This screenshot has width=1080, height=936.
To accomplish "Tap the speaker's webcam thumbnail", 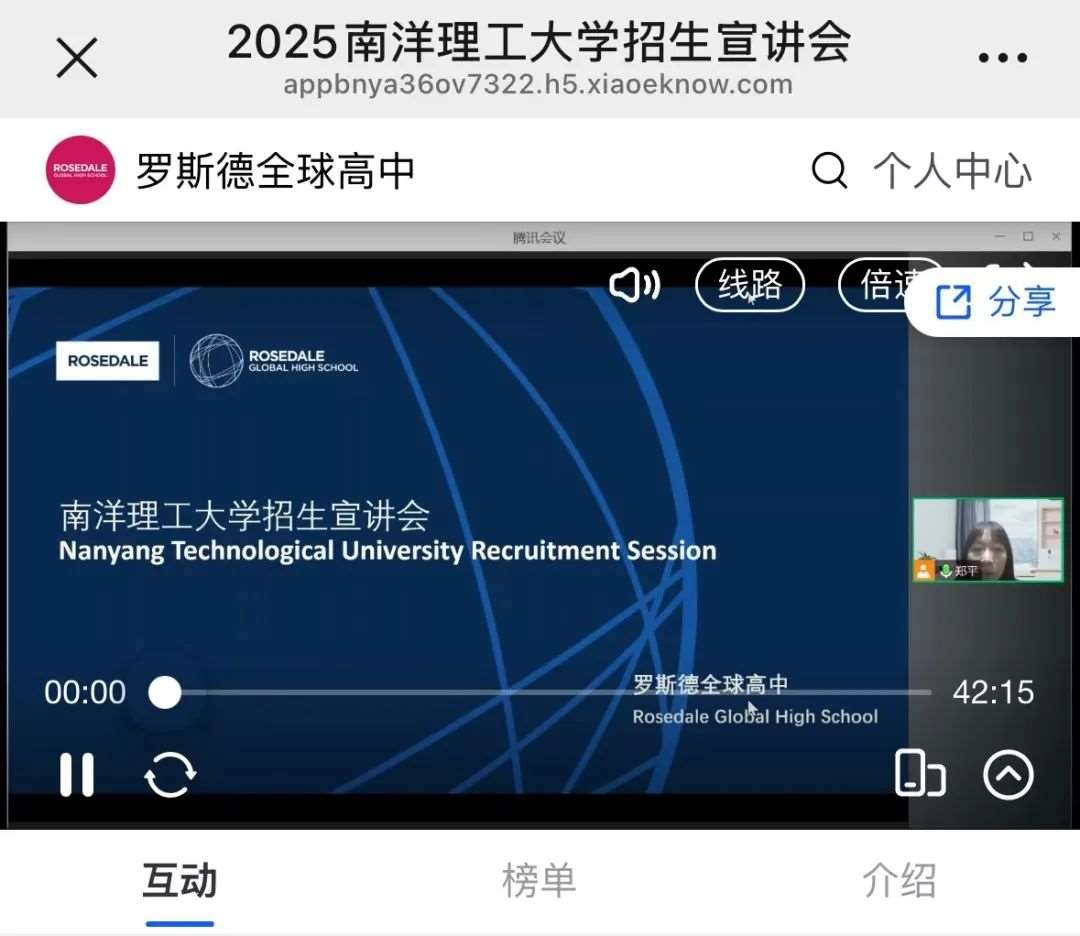I will (x=988, y=540).
